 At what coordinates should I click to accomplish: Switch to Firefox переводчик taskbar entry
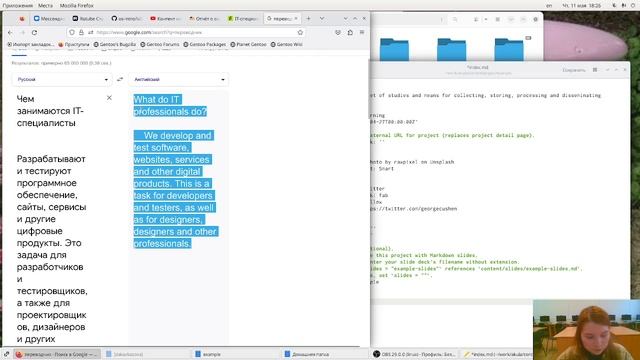pyautogui.click(x=56, y=354)
